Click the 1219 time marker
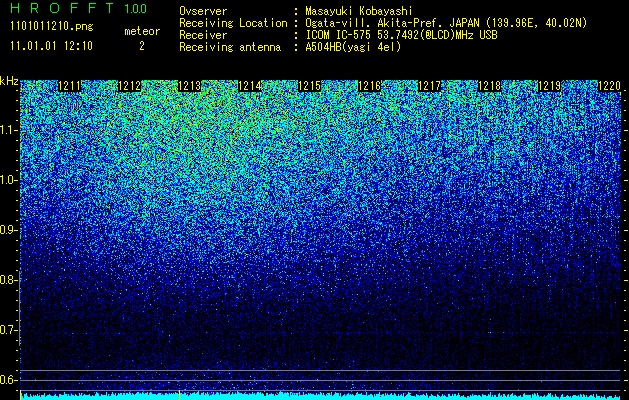 click(x=550, y=86)
